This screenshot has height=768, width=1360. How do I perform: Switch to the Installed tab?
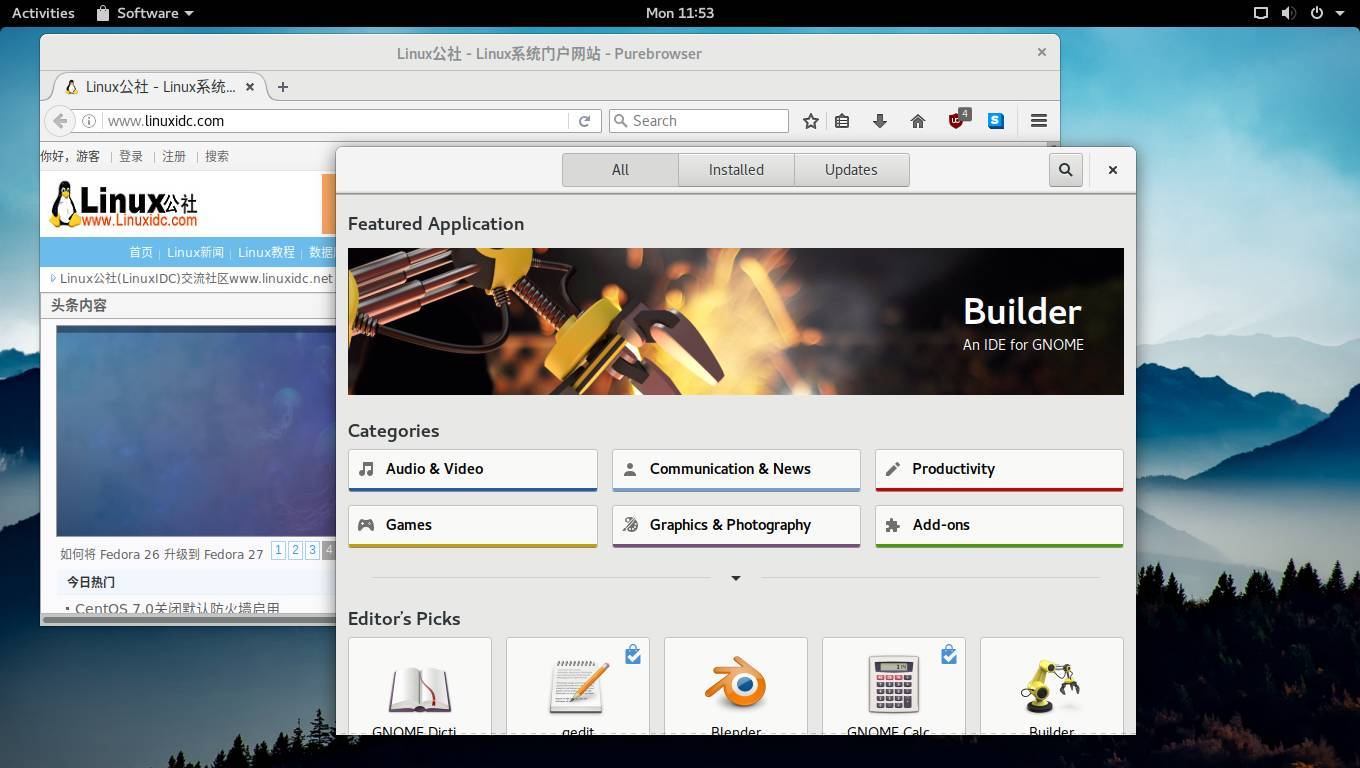point(736,170)
